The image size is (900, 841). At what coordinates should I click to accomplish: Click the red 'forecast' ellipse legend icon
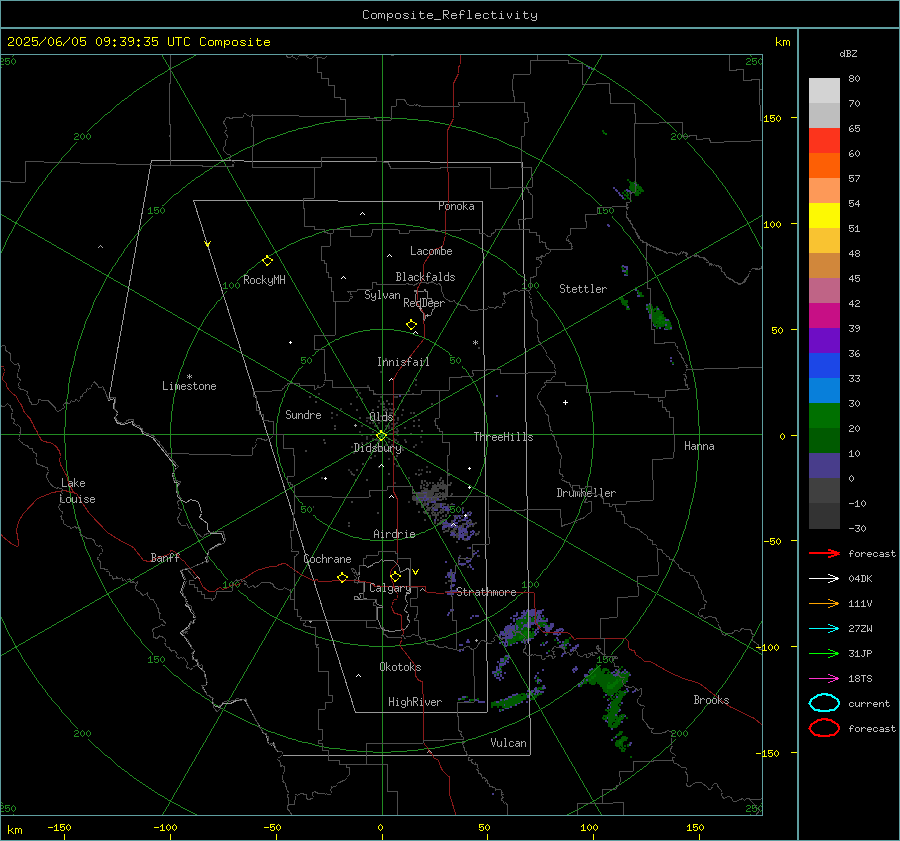(x=824, y=728)
